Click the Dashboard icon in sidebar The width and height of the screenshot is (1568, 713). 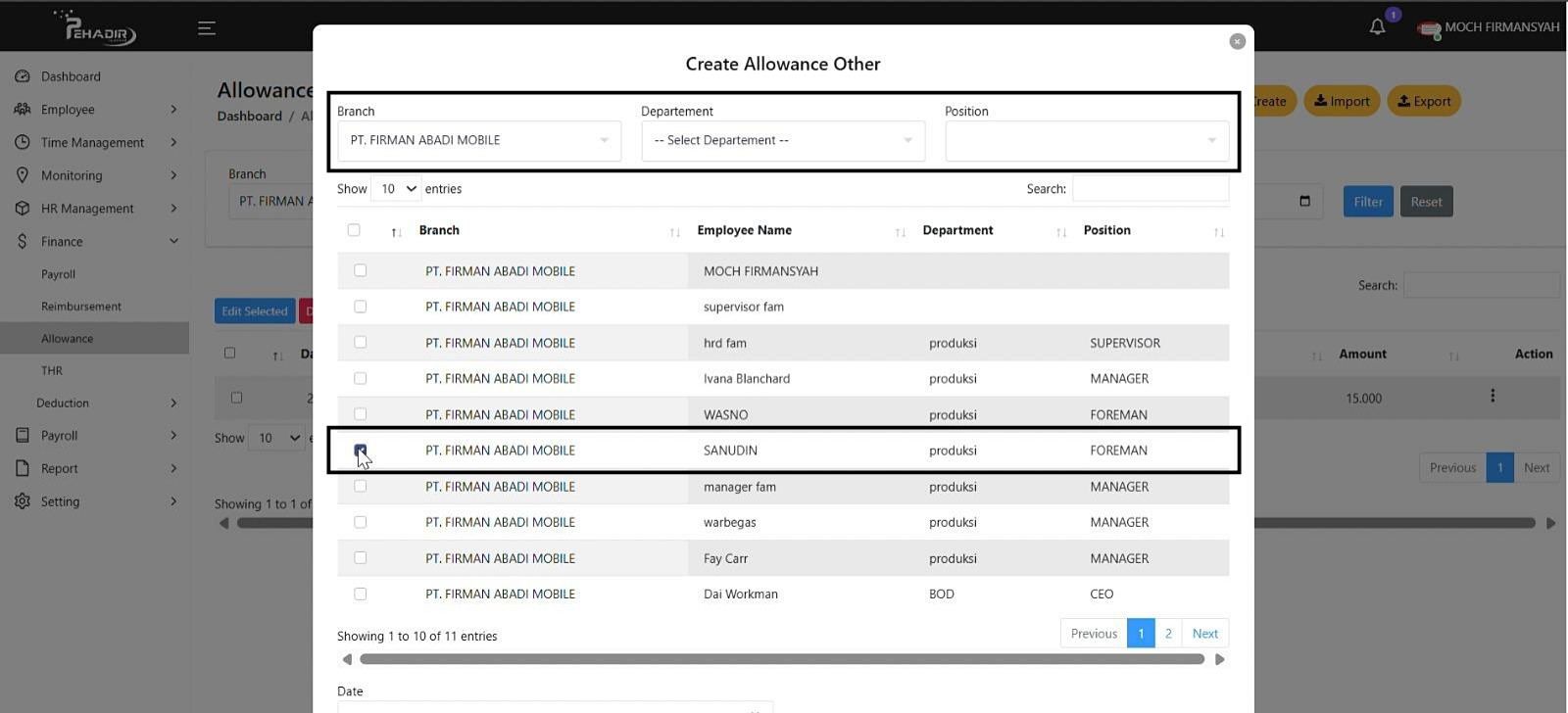[22, 76]
